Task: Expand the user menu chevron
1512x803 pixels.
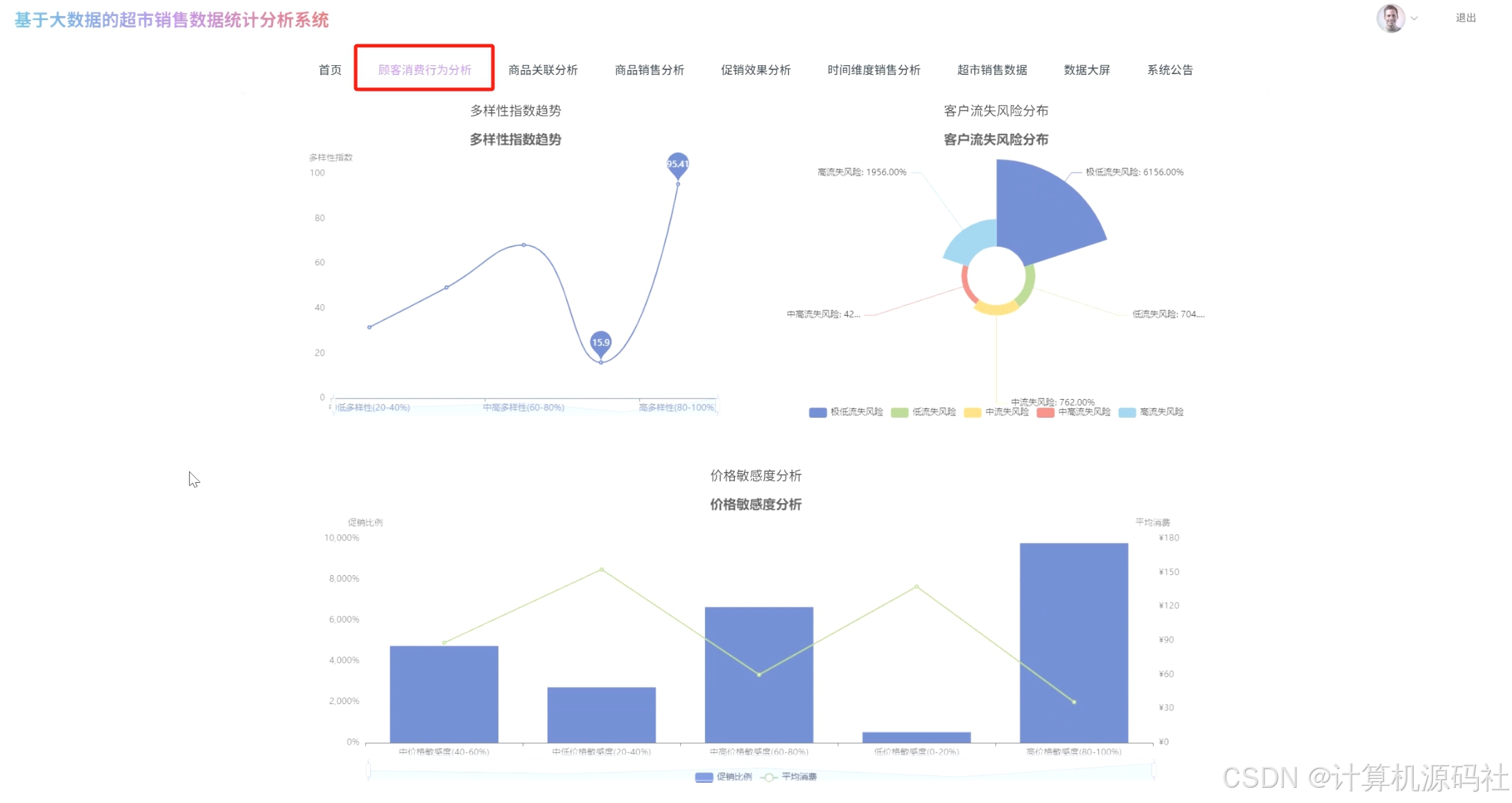Action: (1414, 19)
